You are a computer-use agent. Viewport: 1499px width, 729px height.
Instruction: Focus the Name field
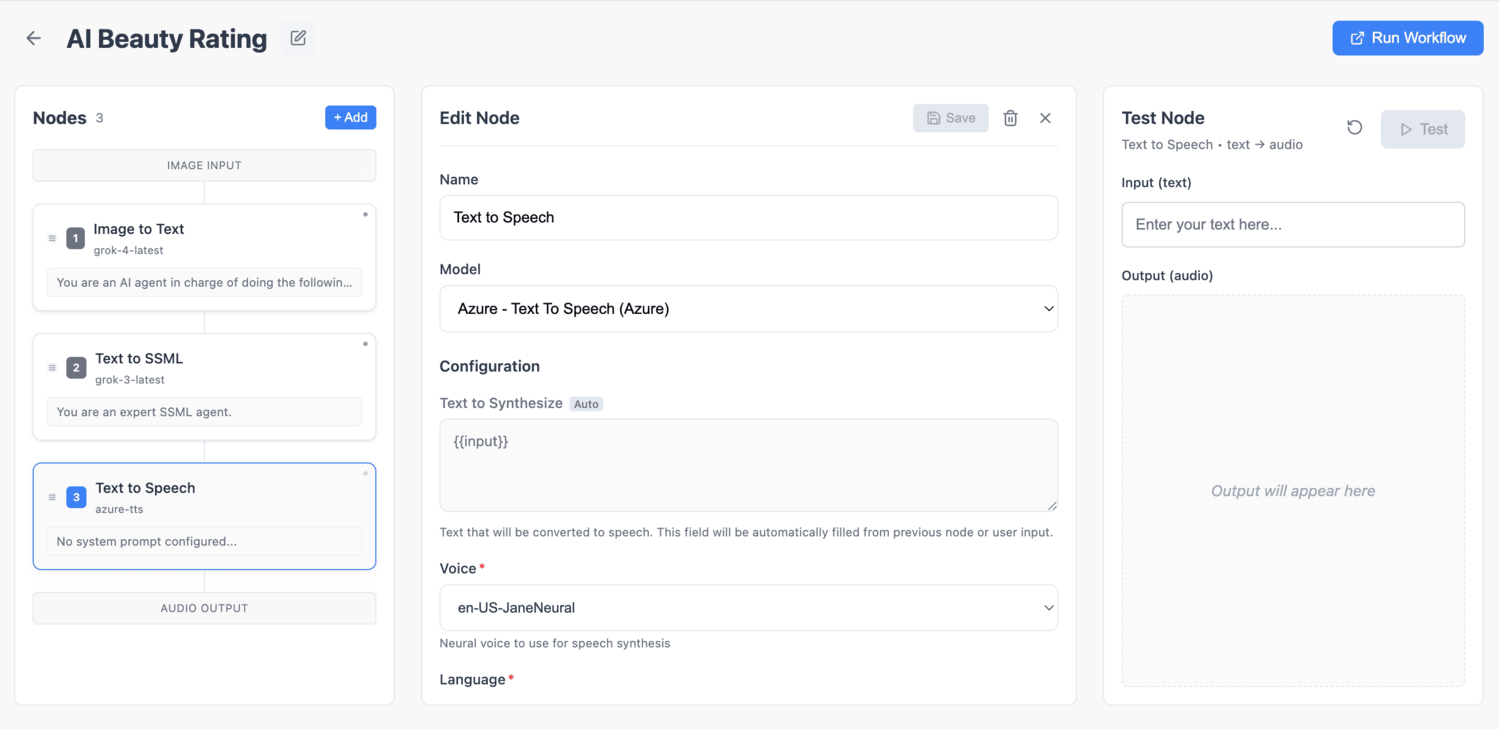748,217
